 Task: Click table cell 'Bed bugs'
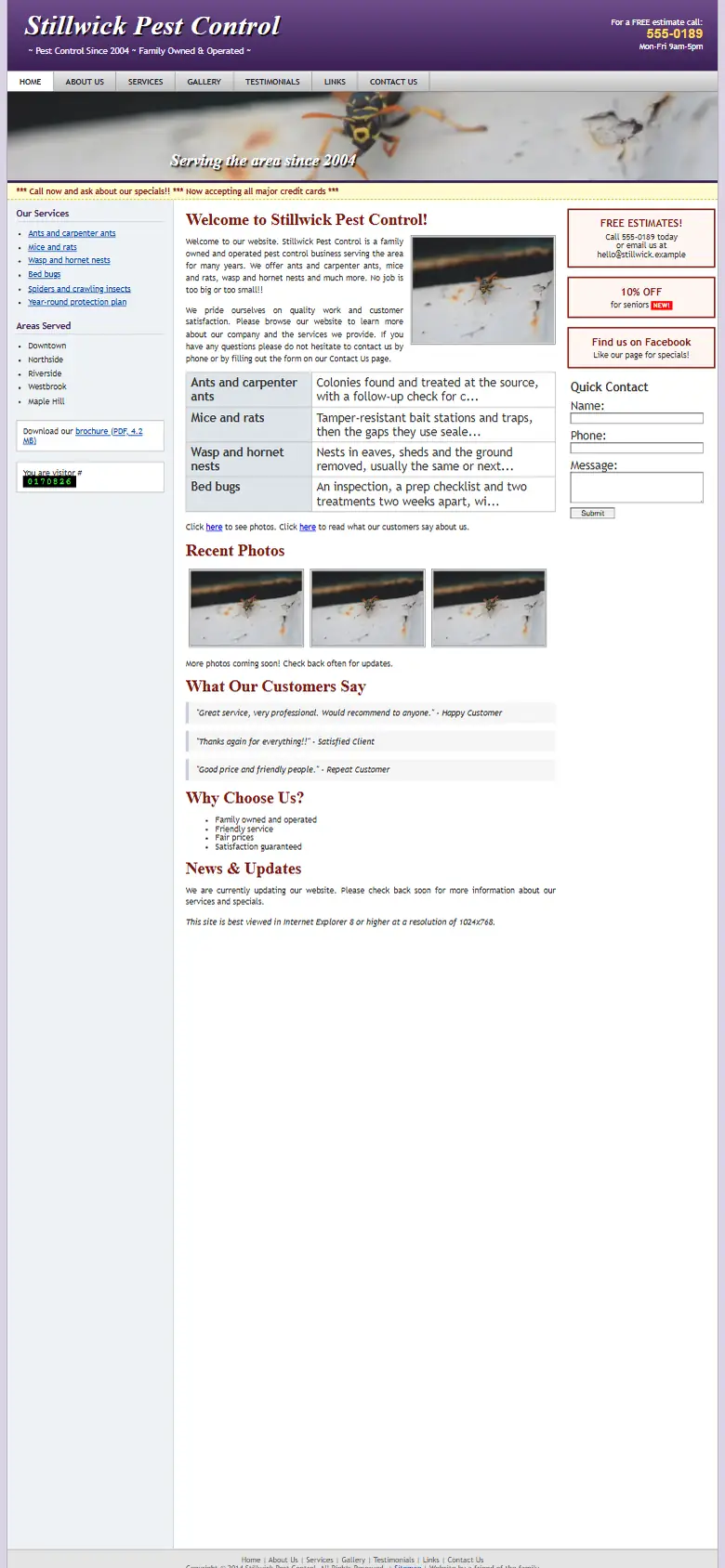point(249,494)
